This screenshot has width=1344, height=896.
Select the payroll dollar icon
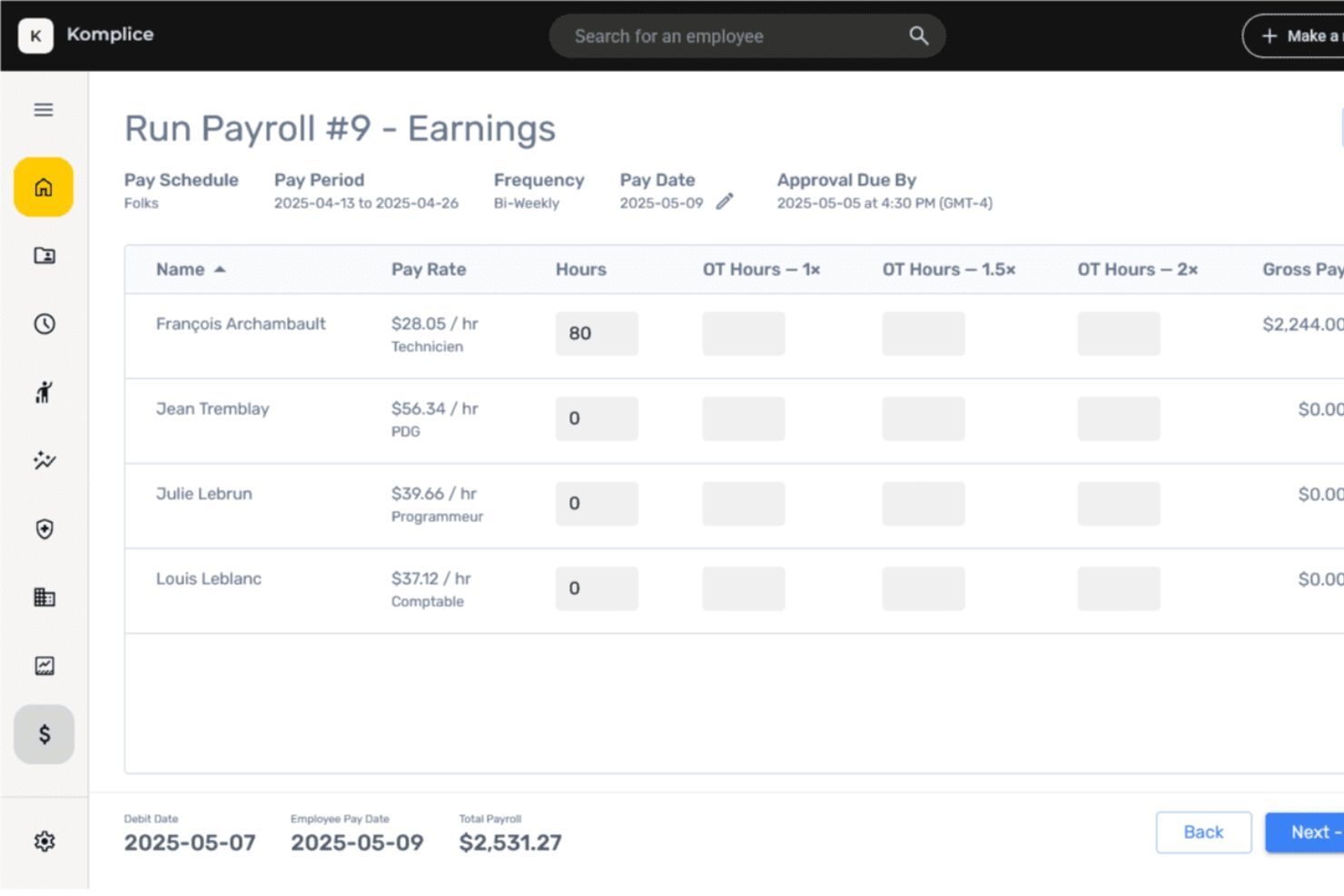(x=43, y=734)
